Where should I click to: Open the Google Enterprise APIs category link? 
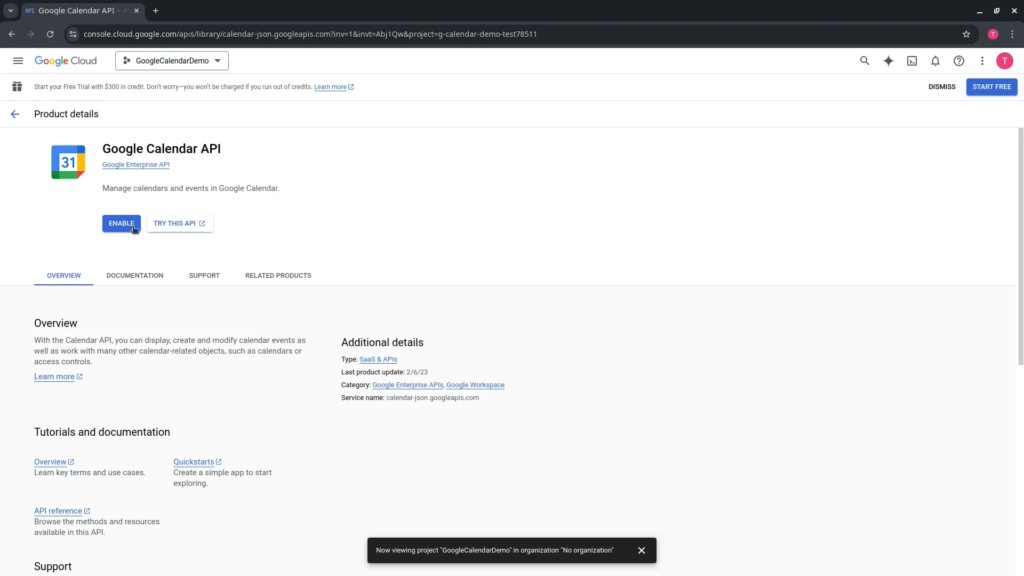tap(408, 385)
